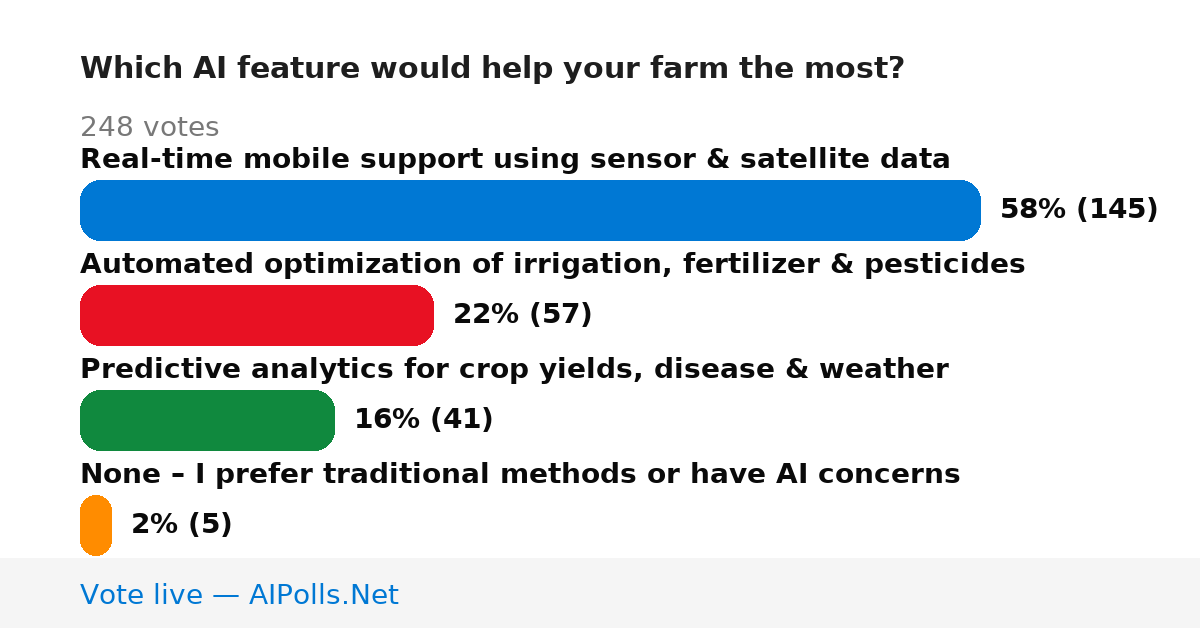Screen dimensions: 1200x628
Task: Click the 16% (41) result label
Action: coord(423,419)
